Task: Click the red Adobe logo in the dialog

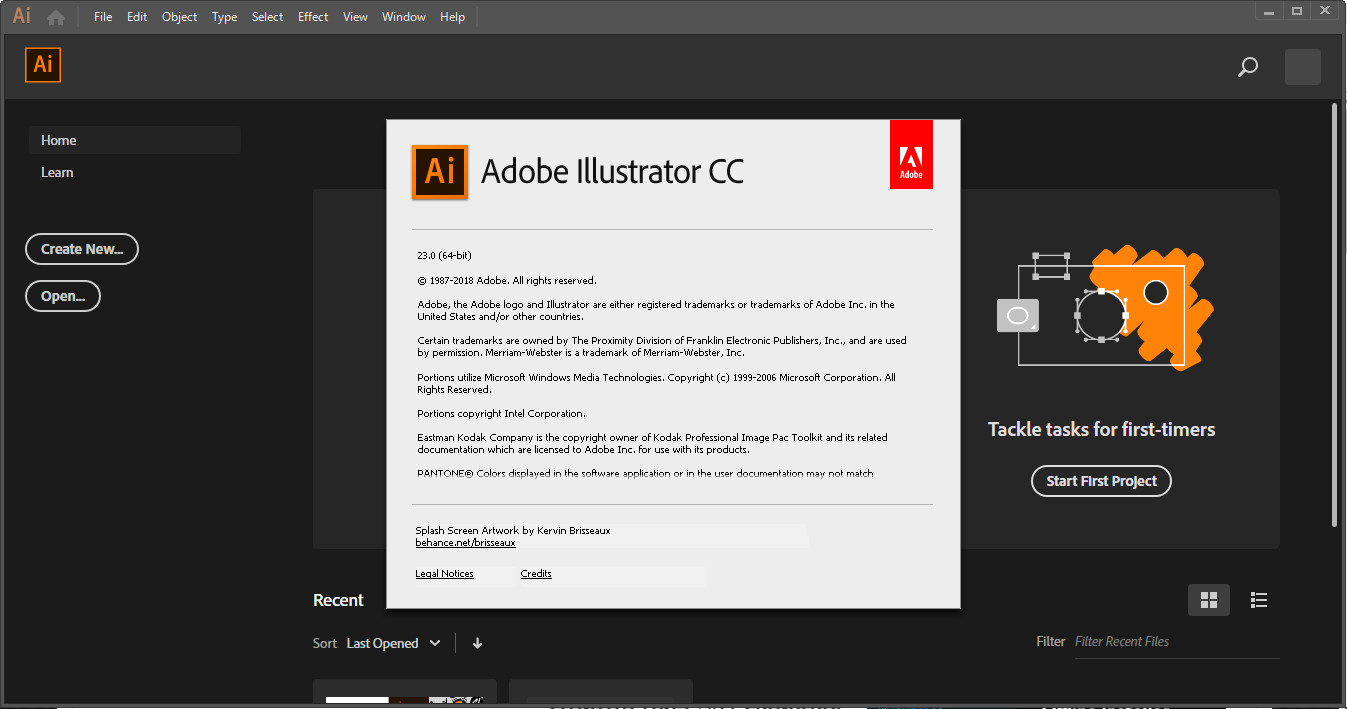Action: pyautogui.click(x=910, y=155)
